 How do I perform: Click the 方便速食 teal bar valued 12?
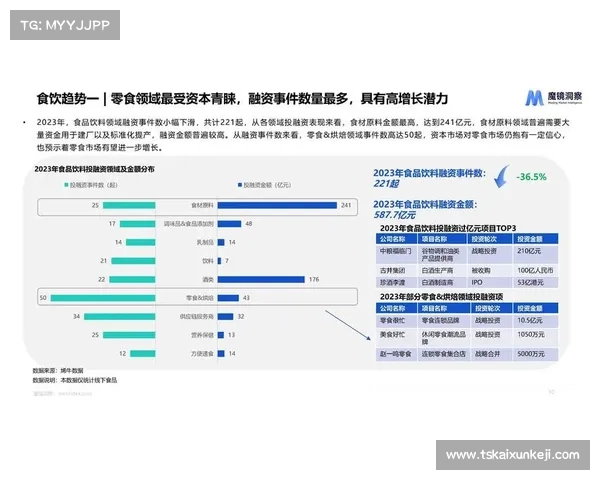click(x=143, y=354)
